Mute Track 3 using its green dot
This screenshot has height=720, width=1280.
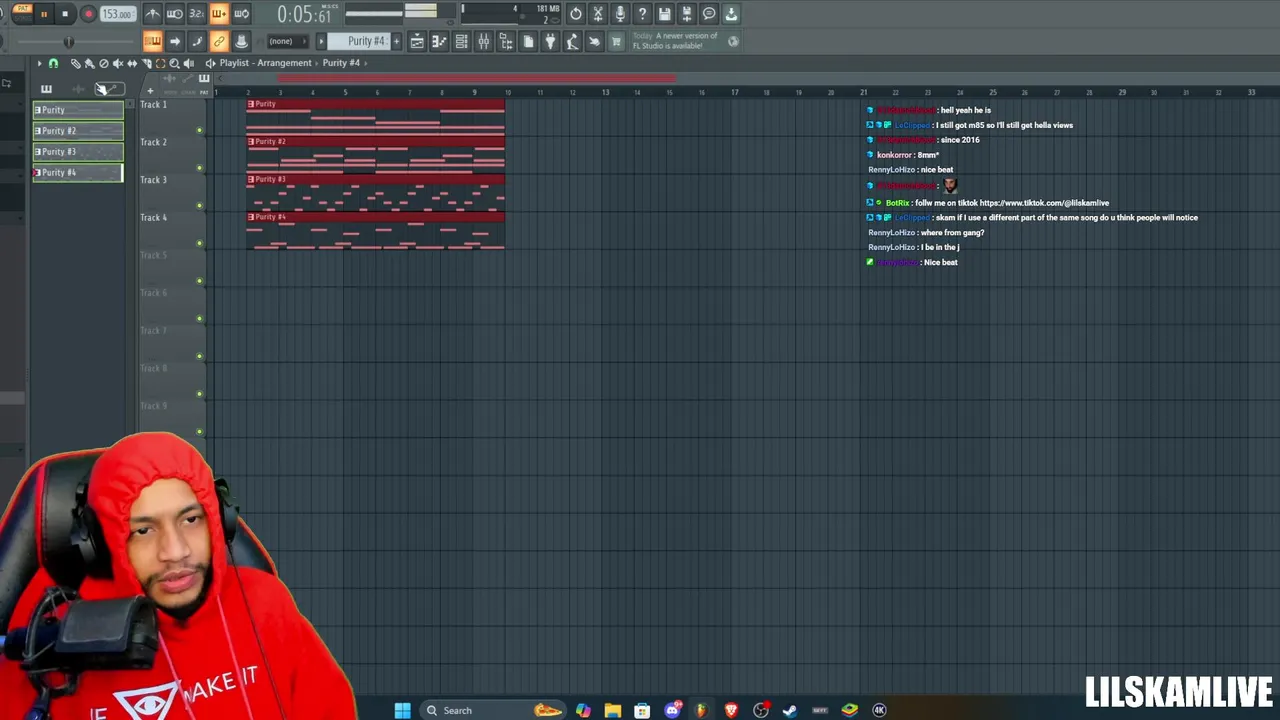click(199, 206)
